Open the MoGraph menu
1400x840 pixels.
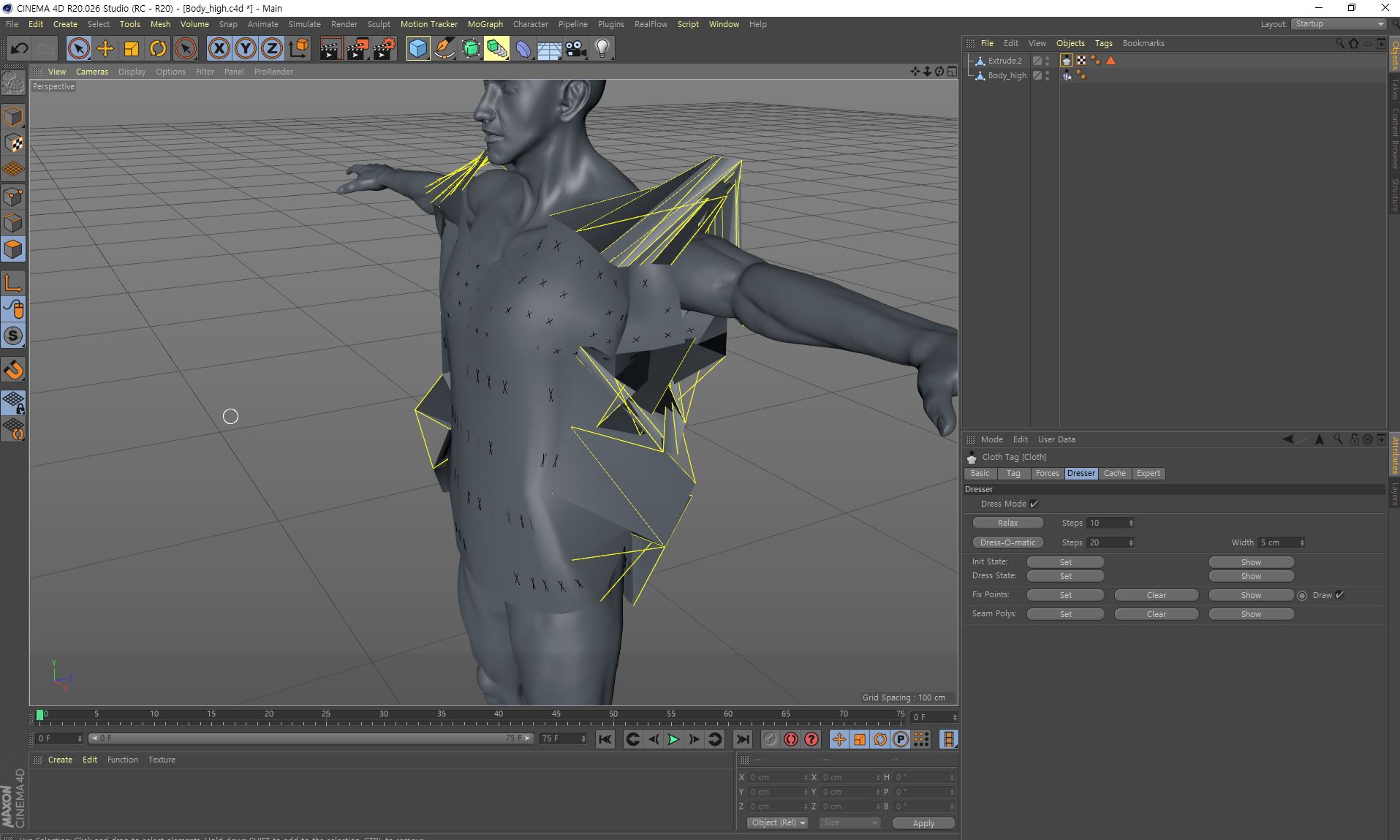pyautogui.click(x=485, y=24)
